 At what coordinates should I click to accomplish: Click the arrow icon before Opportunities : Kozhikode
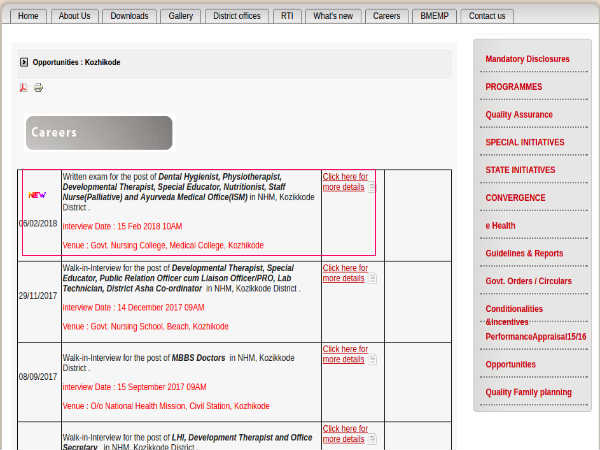tap(24, 62)
